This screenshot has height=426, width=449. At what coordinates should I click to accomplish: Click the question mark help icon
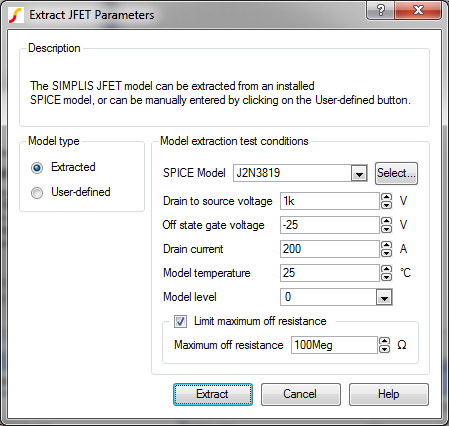point(381,10)
